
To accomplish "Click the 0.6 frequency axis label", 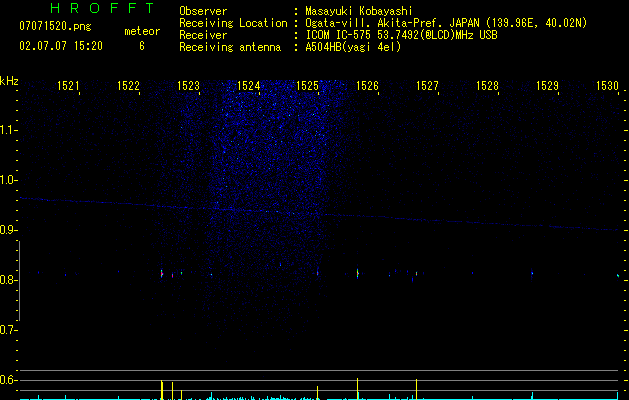I will click(8, 380).
